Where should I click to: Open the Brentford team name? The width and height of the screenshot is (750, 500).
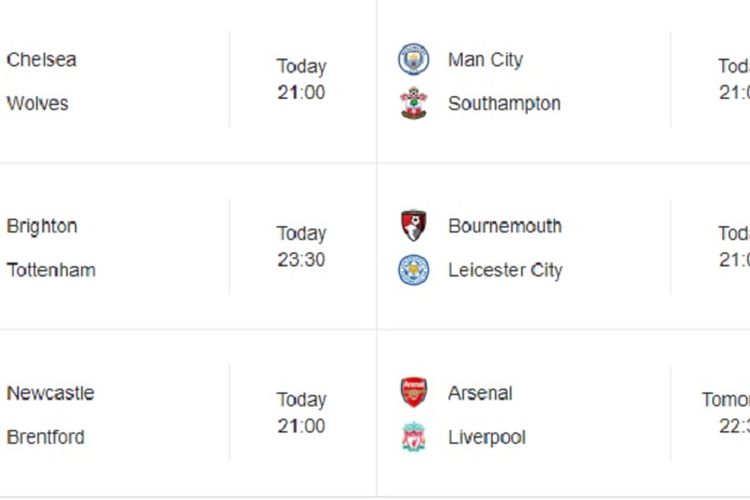click(x=45, y=437)
